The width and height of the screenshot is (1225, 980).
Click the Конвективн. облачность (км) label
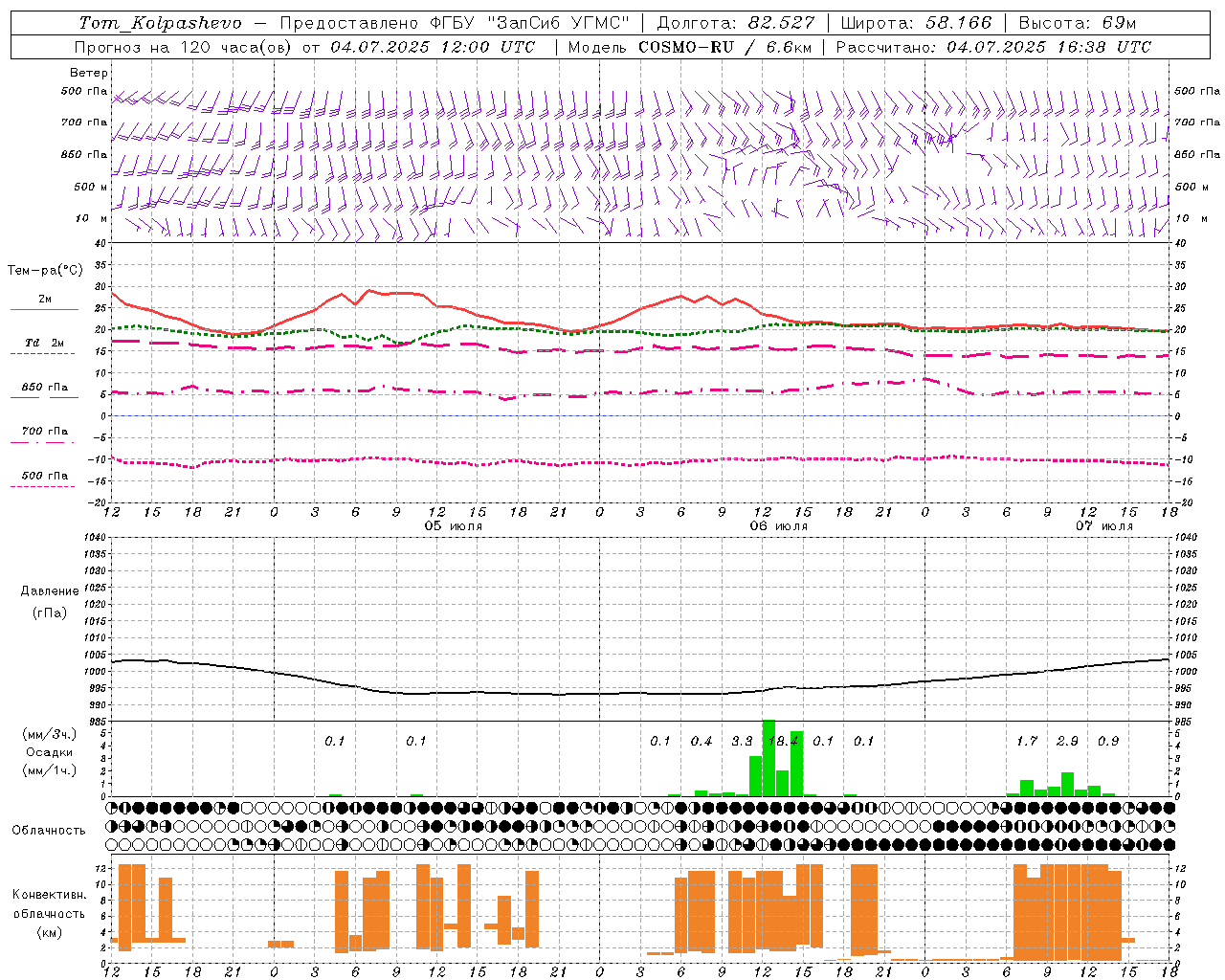pyautogui.click(x=49, y=914)
